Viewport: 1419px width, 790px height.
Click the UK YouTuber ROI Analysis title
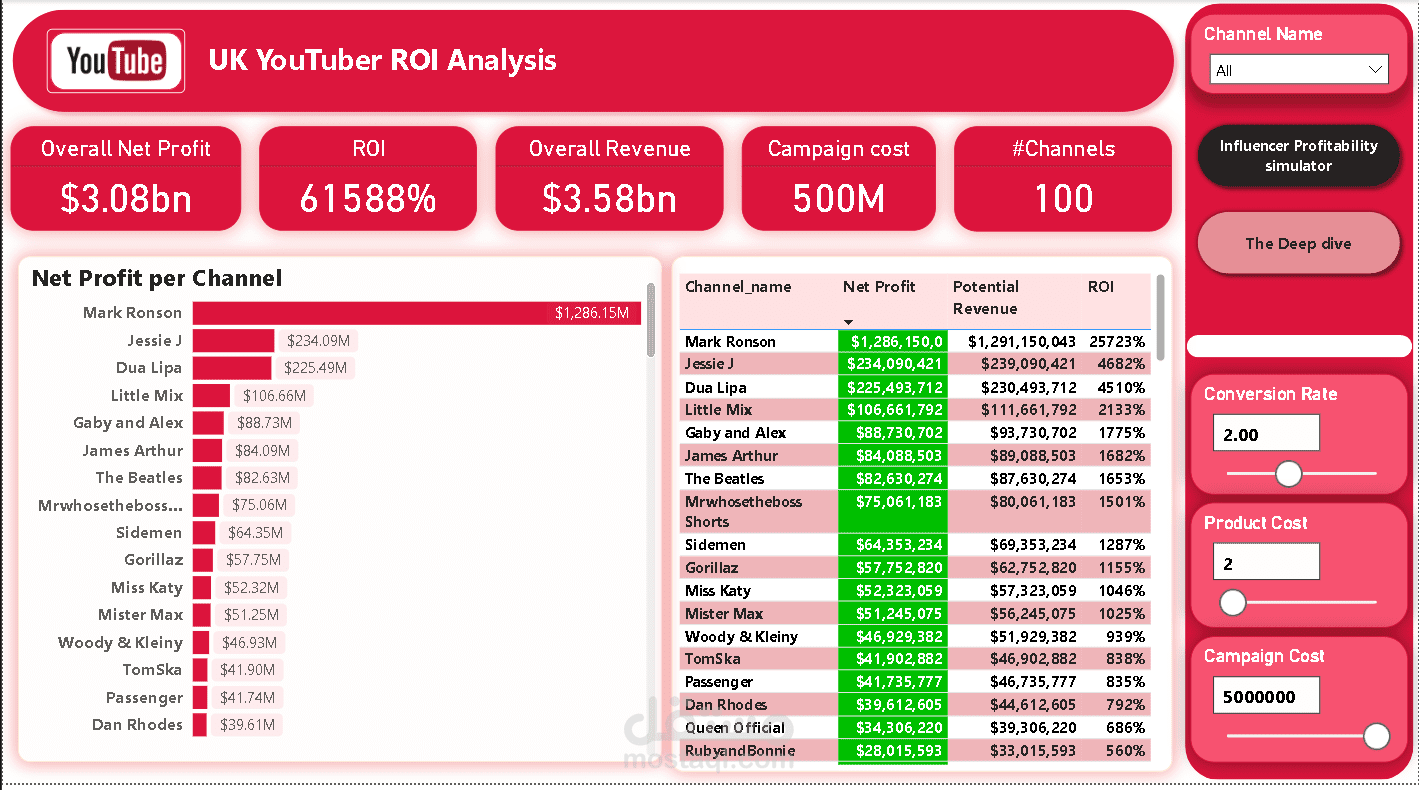[x=382, y=60]
